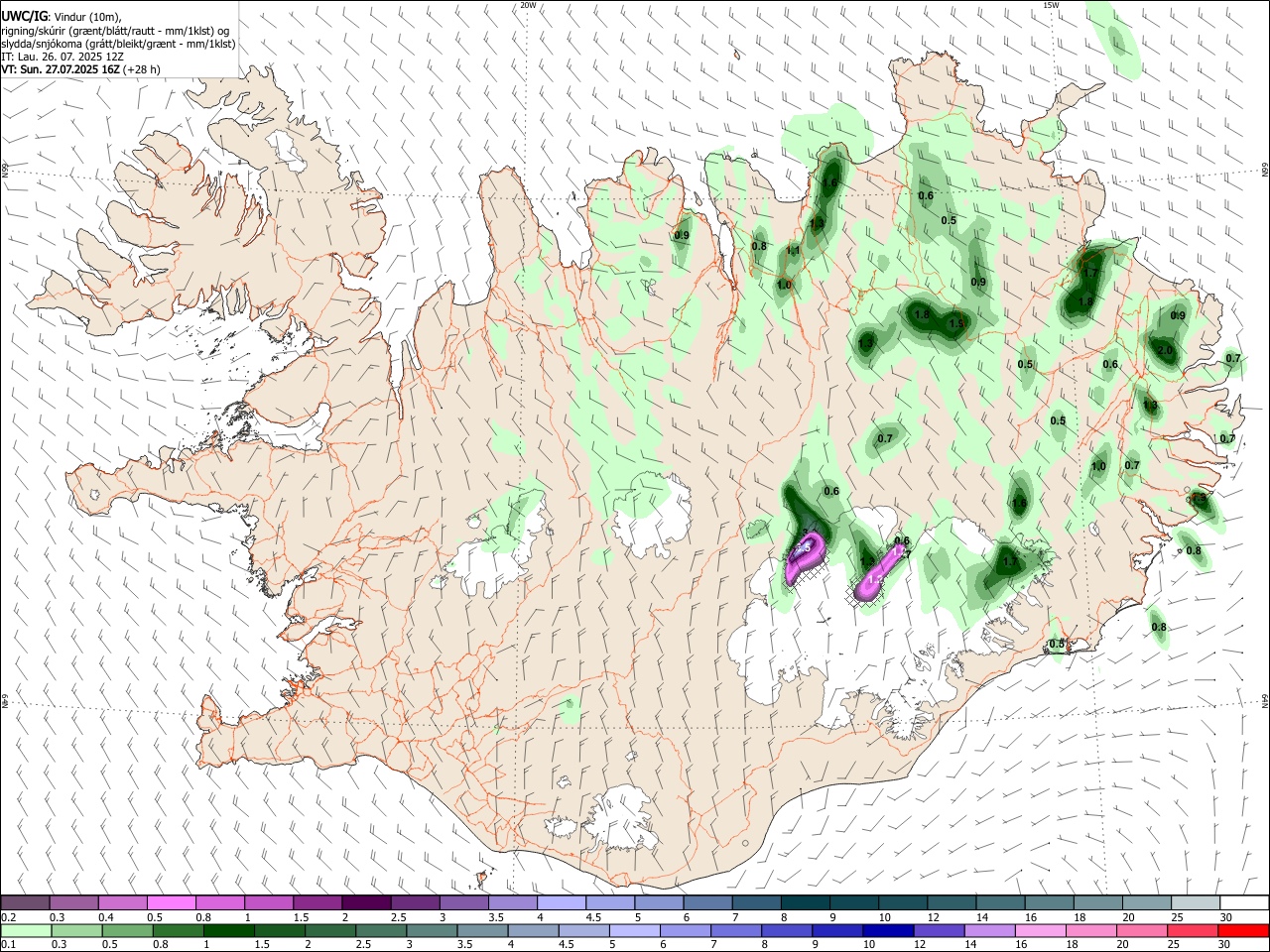This screenshot has height=952, width=1270.
Task: Click the white swatch at 30 in the snow legend
Action: pos(1244,902)
